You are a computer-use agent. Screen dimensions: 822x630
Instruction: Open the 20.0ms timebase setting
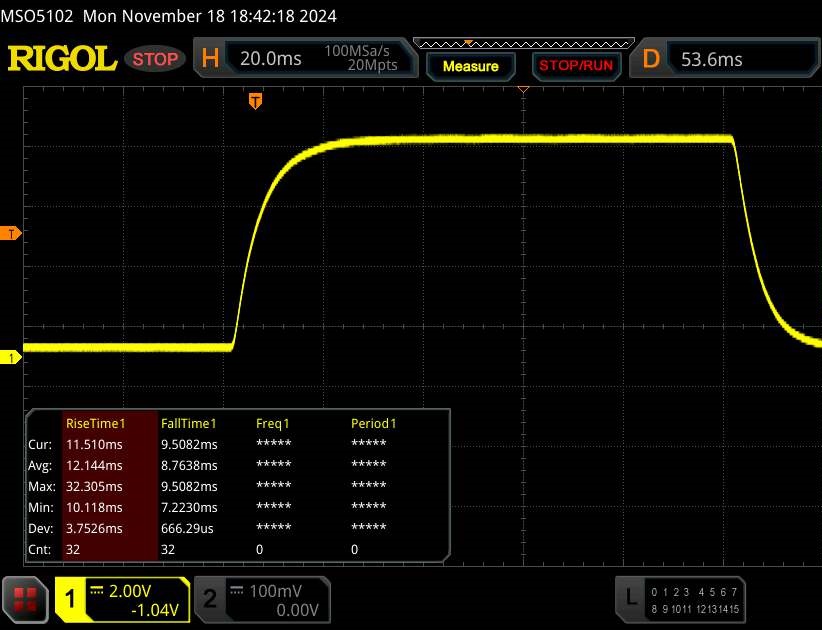pyautogui.click(x=271, y=59)
